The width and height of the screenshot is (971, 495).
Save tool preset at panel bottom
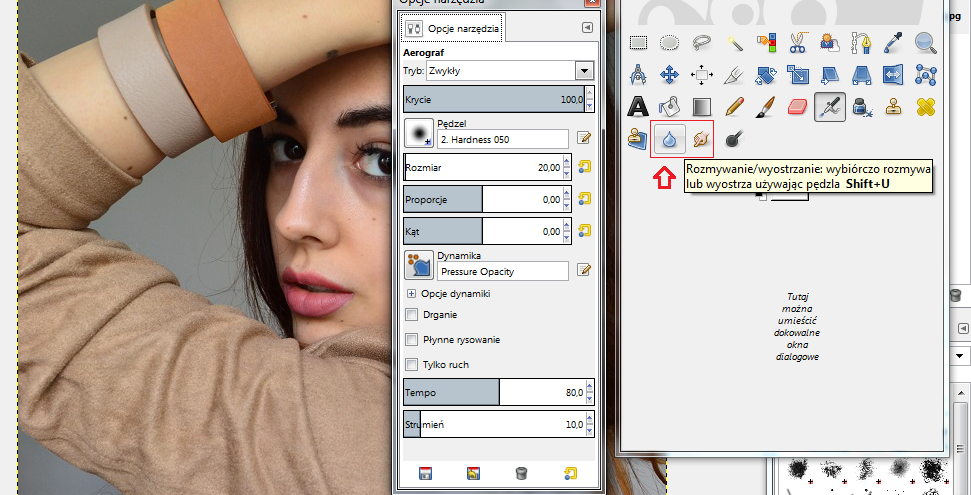[x=425, y=474]
